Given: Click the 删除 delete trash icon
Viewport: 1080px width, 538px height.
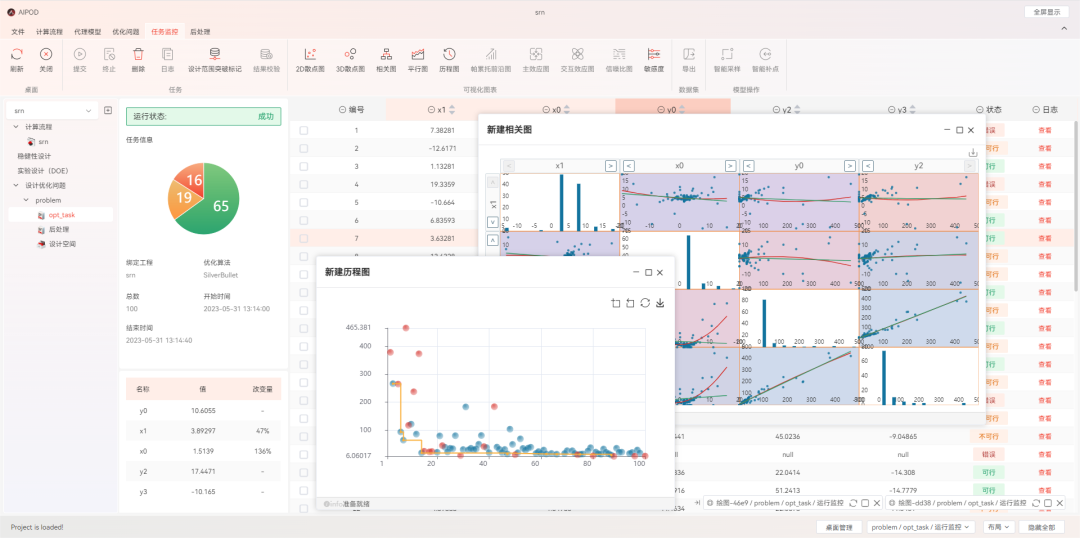Looking at the screenshot, I should (138, 54).
